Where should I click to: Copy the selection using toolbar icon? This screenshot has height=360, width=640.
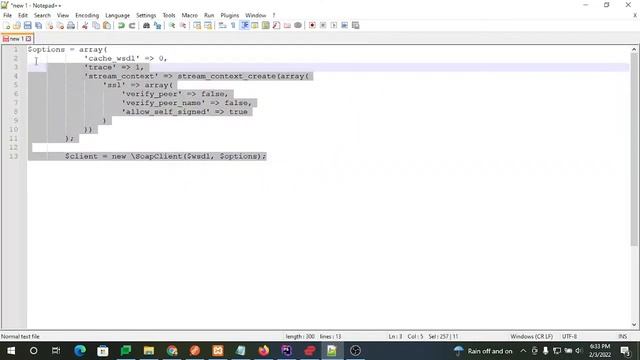click(x=96, y=25)
